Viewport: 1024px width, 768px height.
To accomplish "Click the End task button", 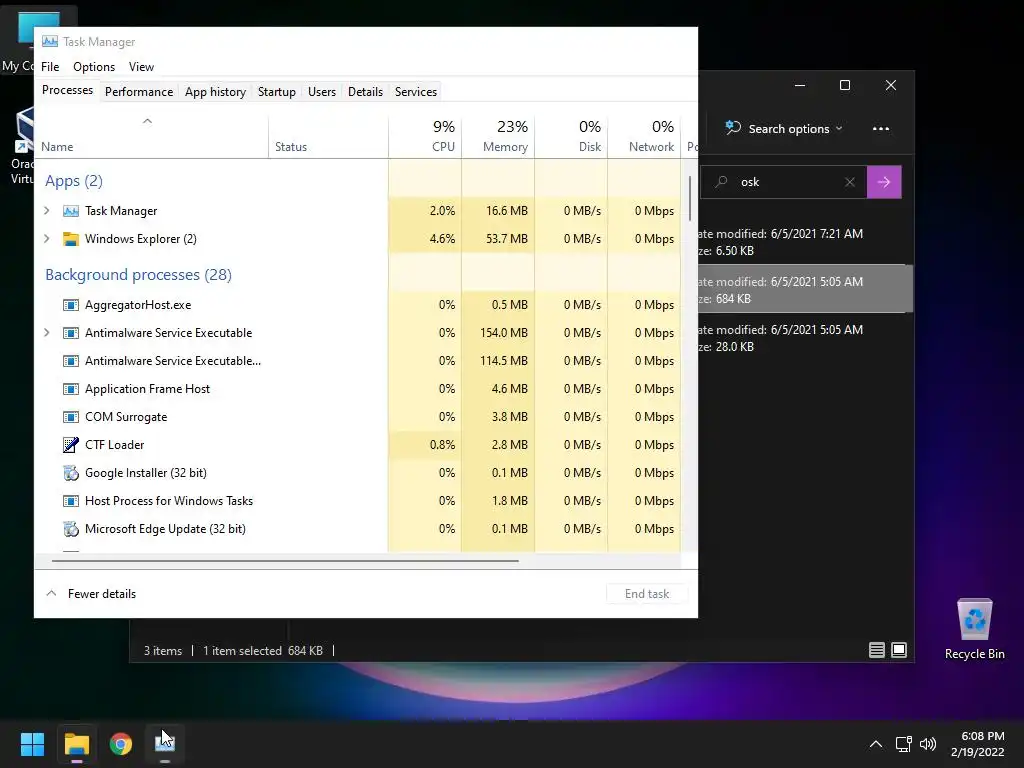I will tap(647, 594).
